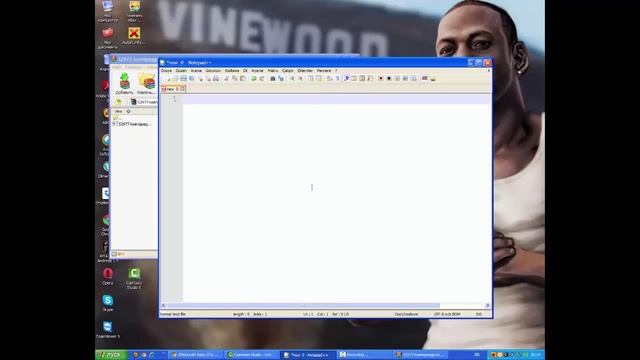Switch to the Recording taskbar button

(363, 355)
